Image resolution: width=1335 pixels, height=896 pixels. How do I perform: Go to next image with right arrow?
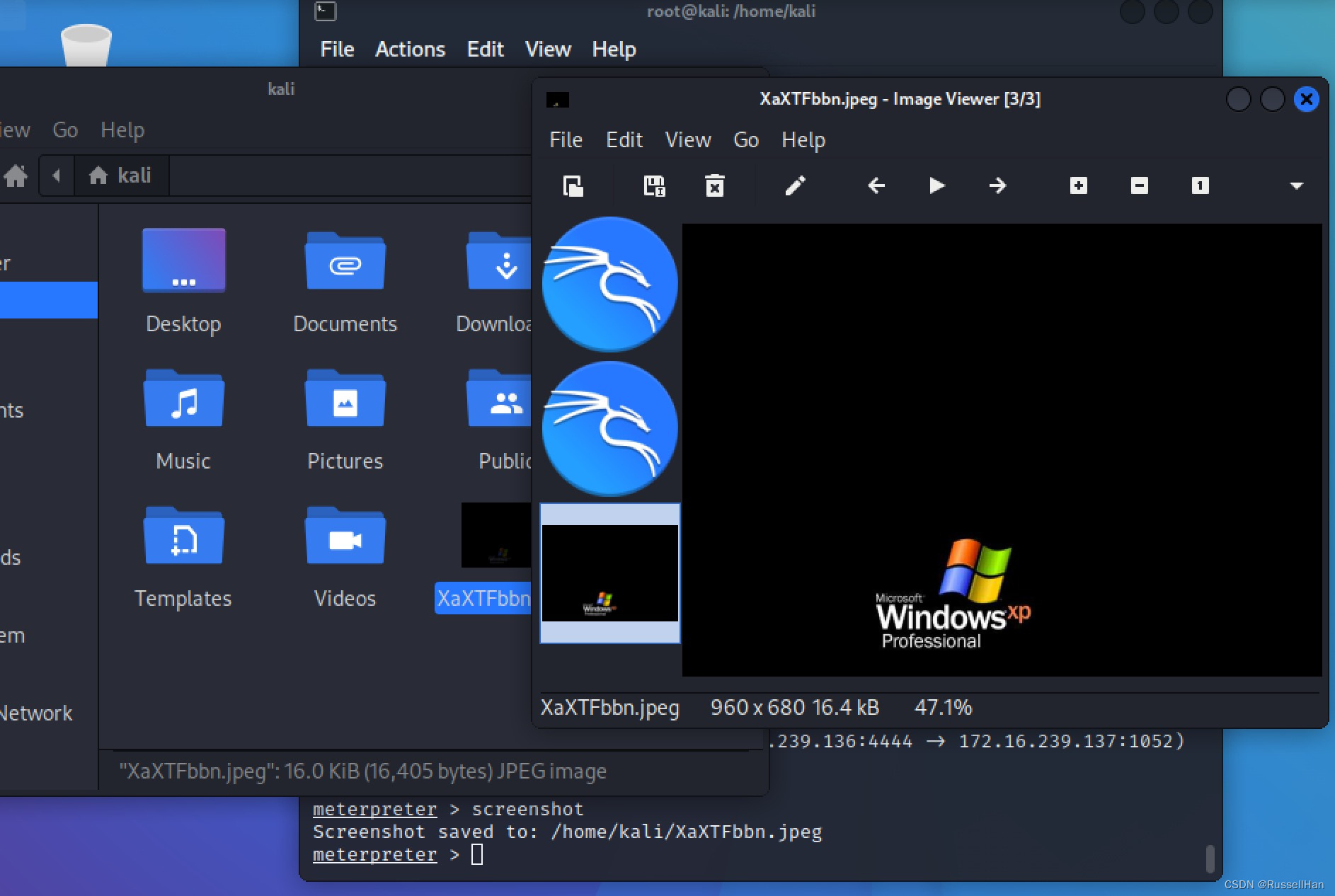coord(997,185)
